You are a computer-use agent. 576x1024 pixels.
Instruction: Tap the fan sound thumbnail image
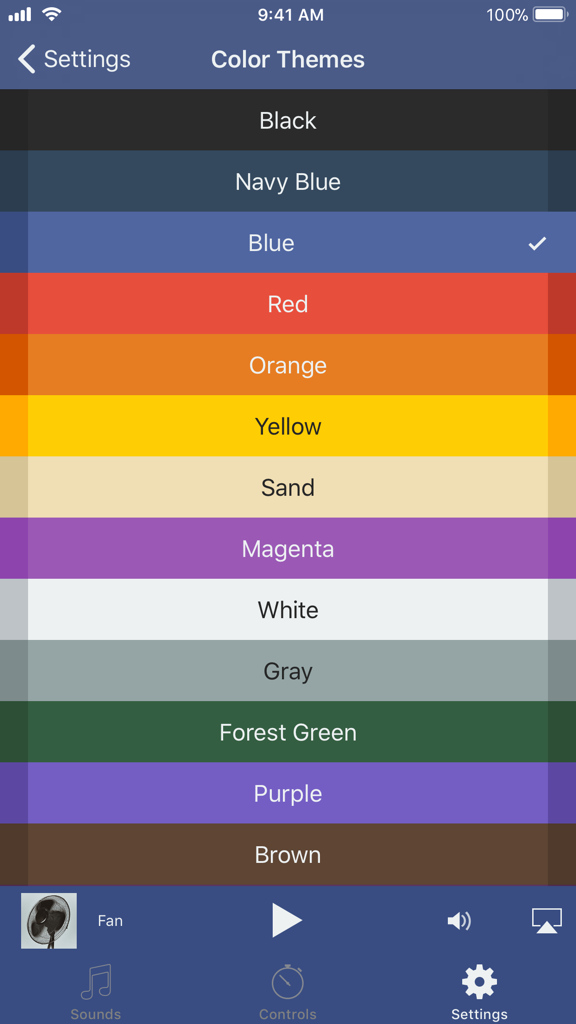(48, 920)
